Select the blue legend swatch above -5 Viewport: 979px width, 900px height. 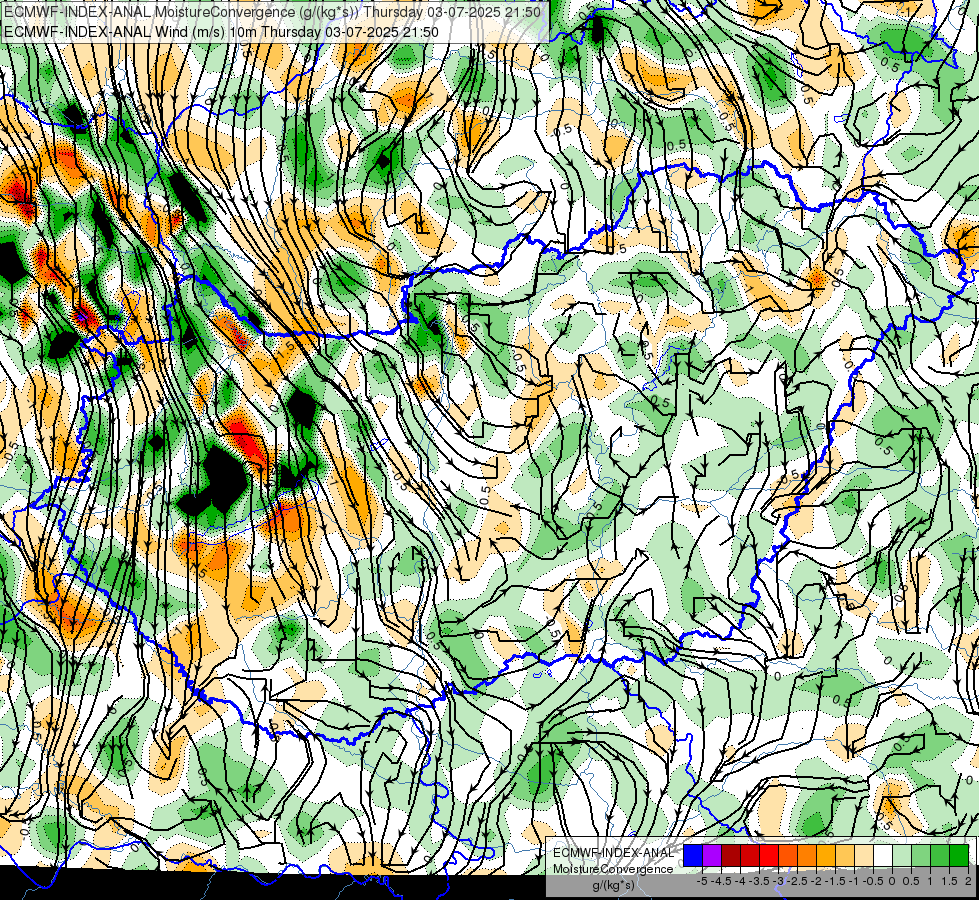point(693,855)
